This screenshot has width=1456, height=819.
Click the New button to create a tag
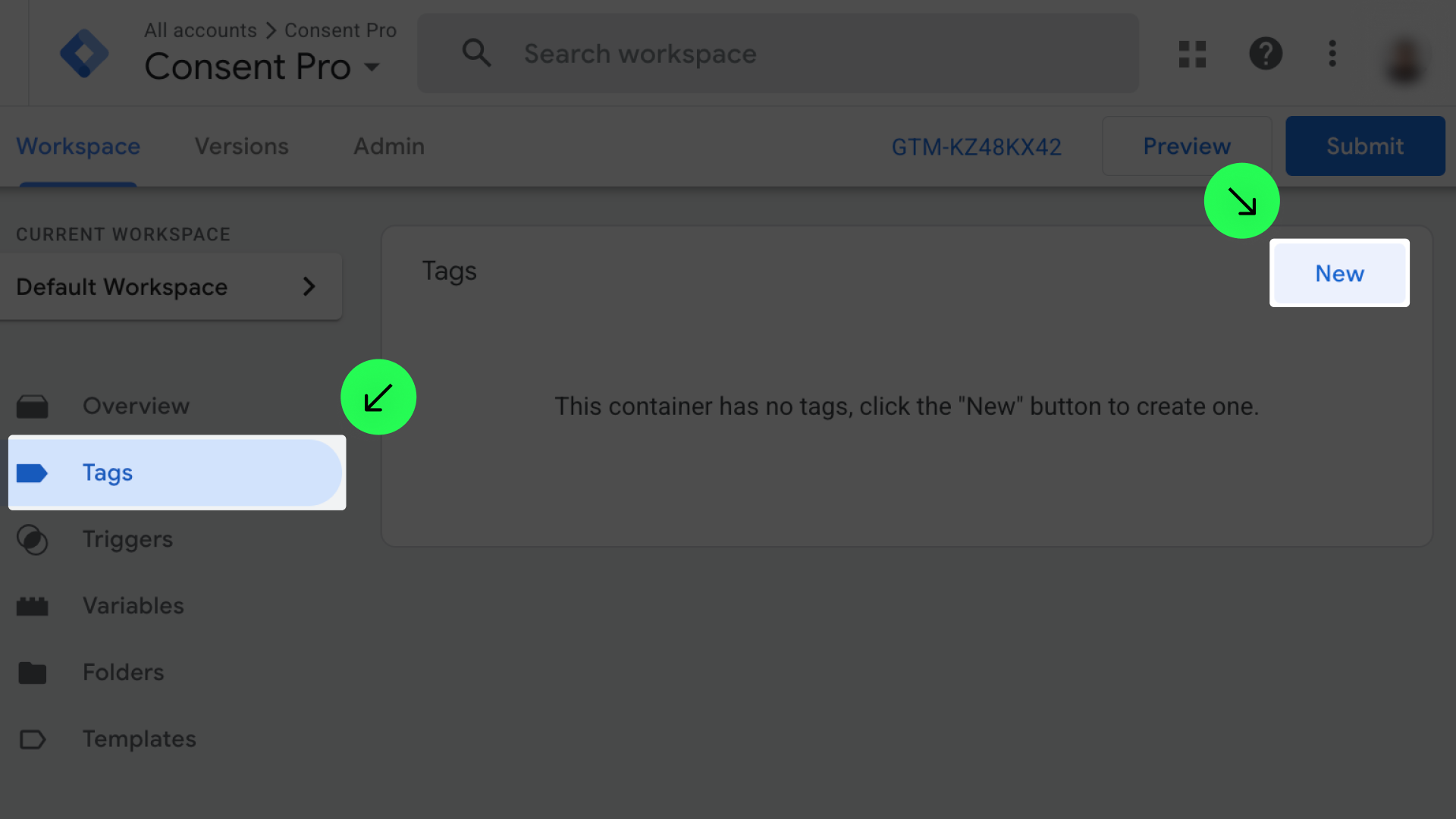pyautogui.click(x=1339, y=273)
